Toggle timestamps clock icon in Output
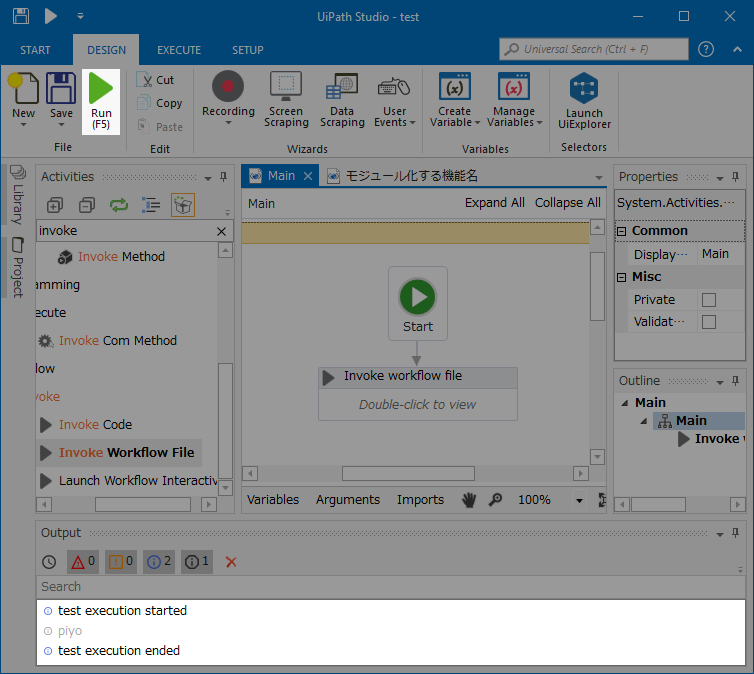 point(49,562)
